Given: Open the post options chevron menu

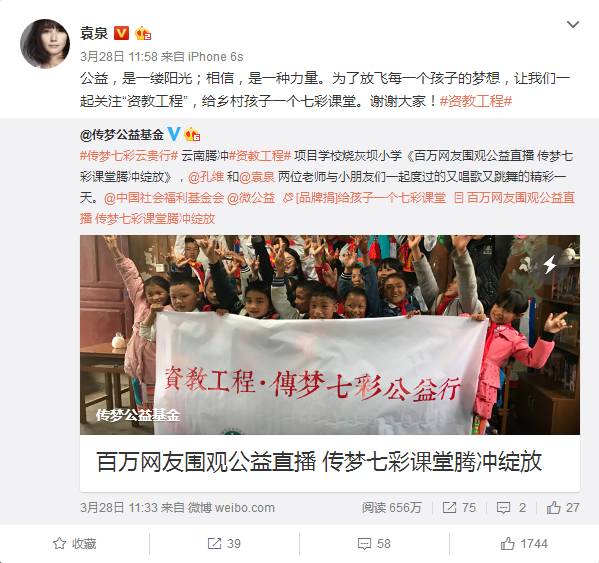Looking at the screenshot, I should (573, 25).
